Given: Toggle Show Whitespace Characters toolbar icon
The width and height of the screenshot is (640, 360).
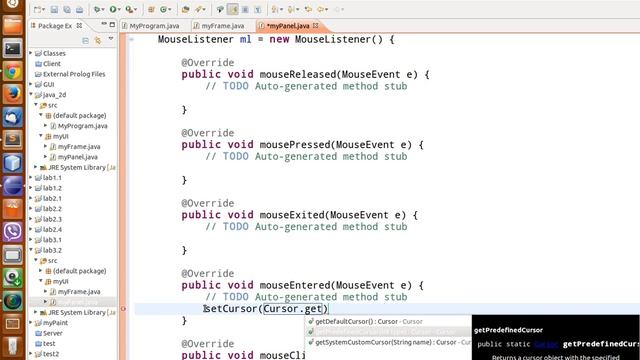Looking at the screenshot, I should 258,9.
